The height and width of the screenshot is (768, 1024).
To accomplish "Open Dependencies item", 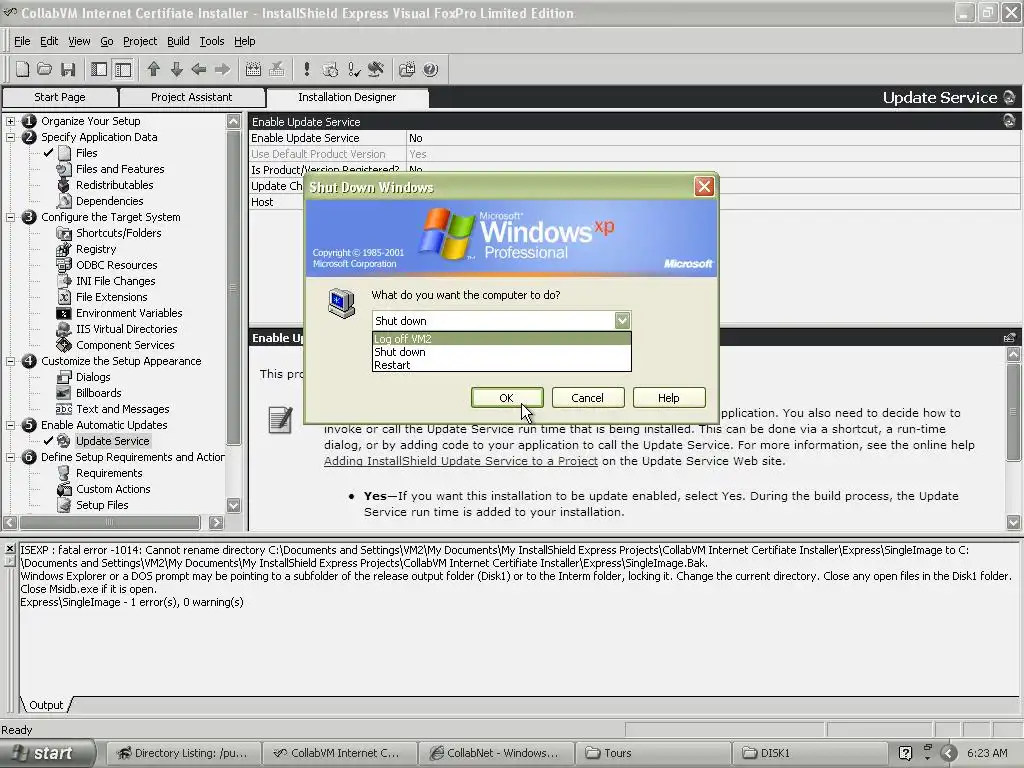I will pos(109,201).
